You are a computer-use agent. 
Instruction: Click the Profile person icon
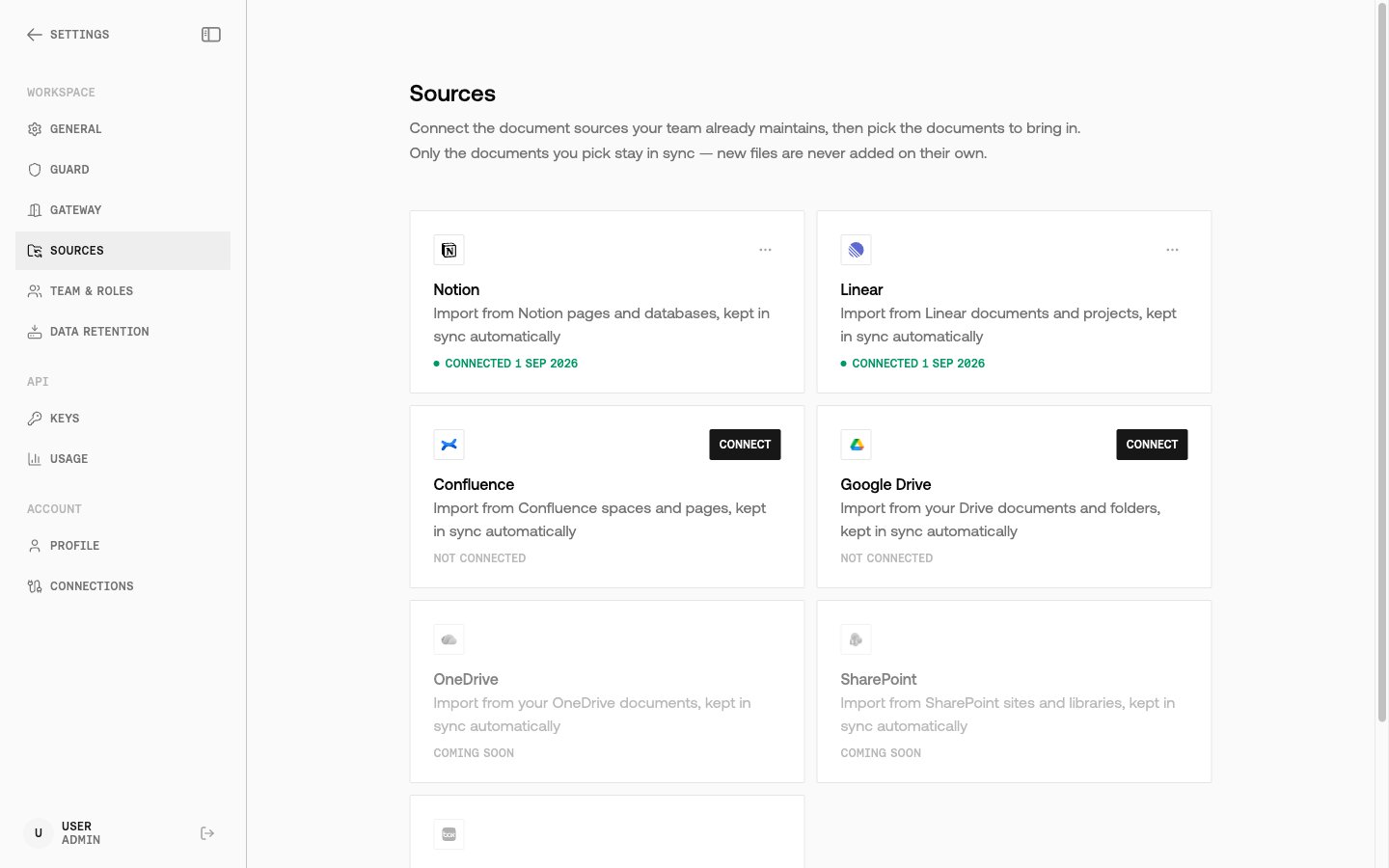(x=35, y=546)
